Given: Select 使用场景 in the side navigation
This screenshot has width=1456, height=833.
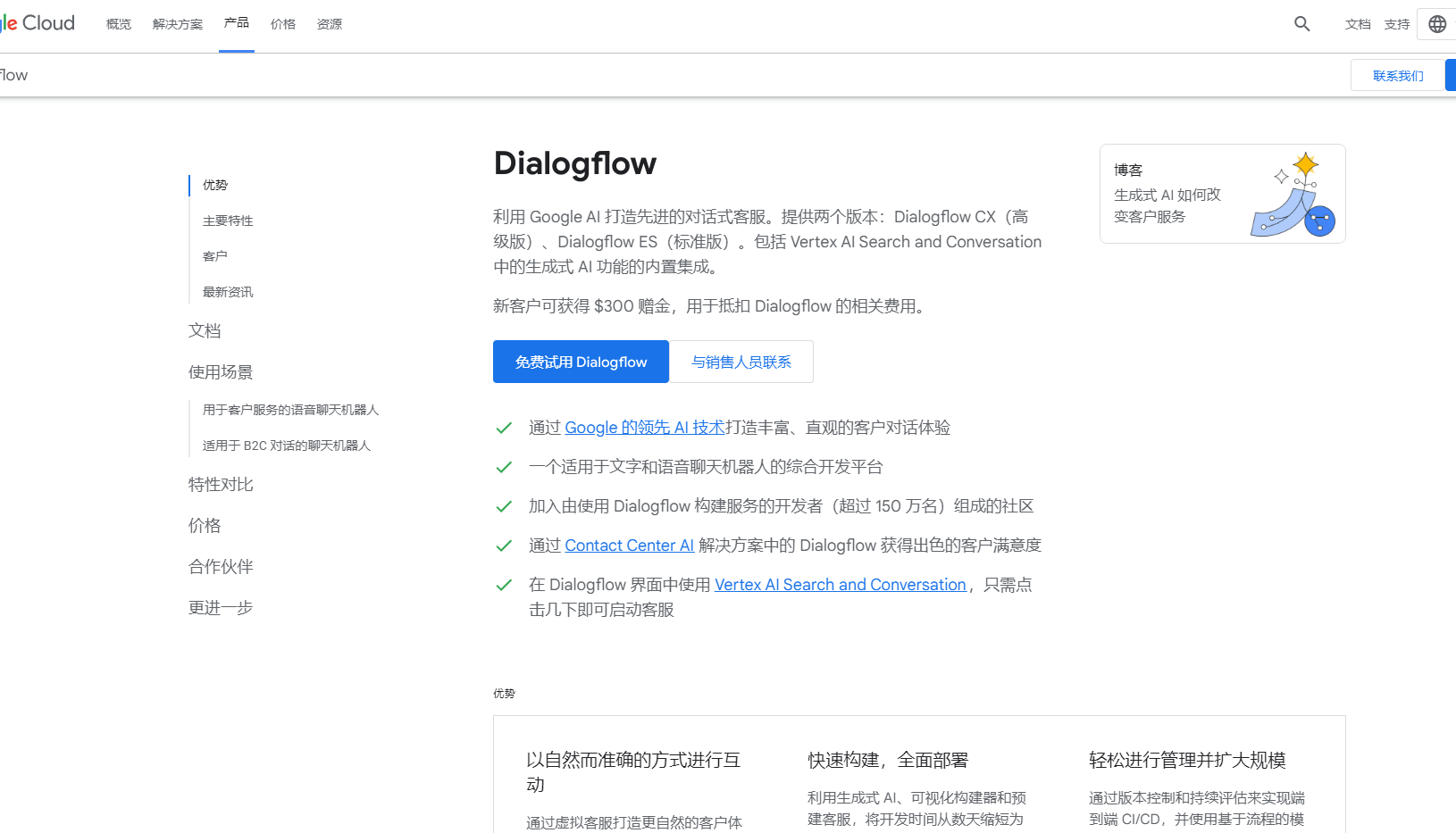Looking at the screenshot, I should coord(221,372).
